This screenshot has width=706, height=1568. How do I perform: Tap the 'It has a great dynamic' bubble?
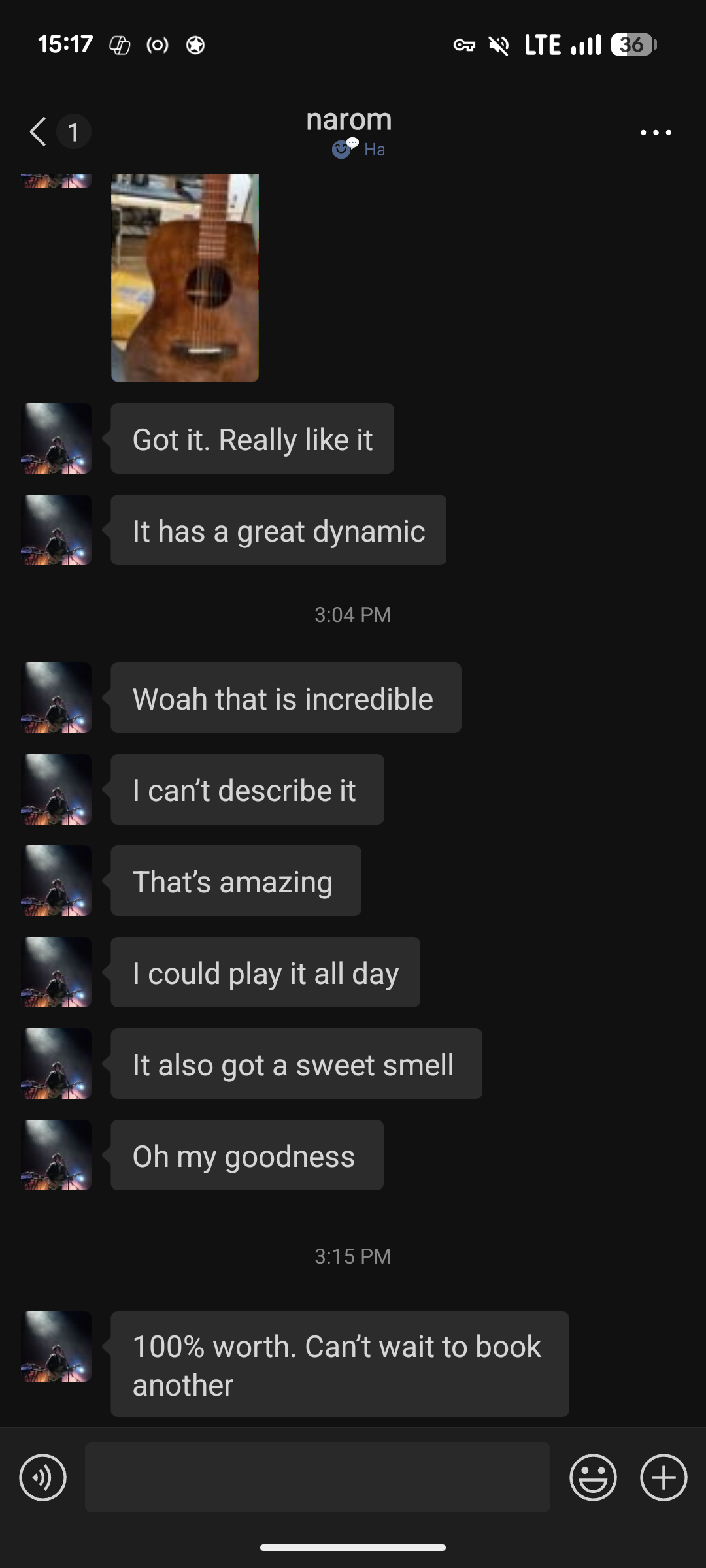tap(278, 530)
